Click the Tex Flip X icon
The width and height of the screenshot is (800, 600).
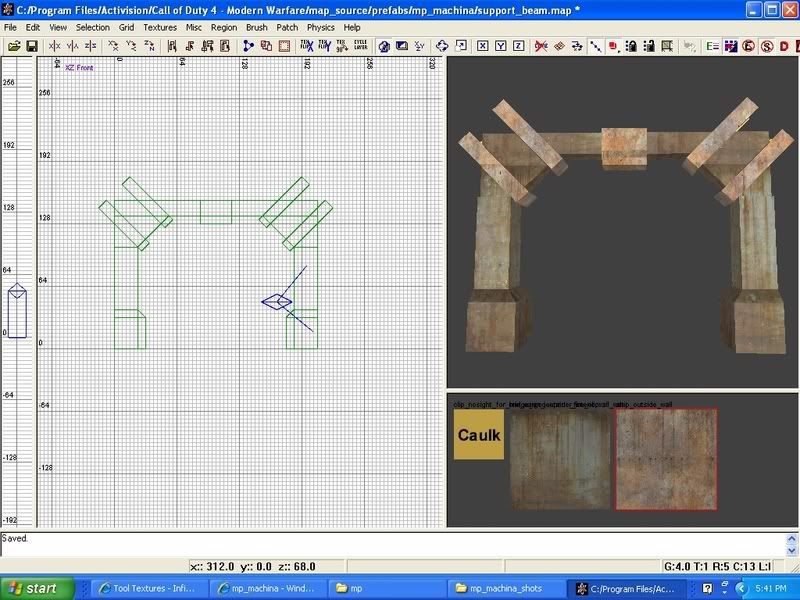pos(307,46)
